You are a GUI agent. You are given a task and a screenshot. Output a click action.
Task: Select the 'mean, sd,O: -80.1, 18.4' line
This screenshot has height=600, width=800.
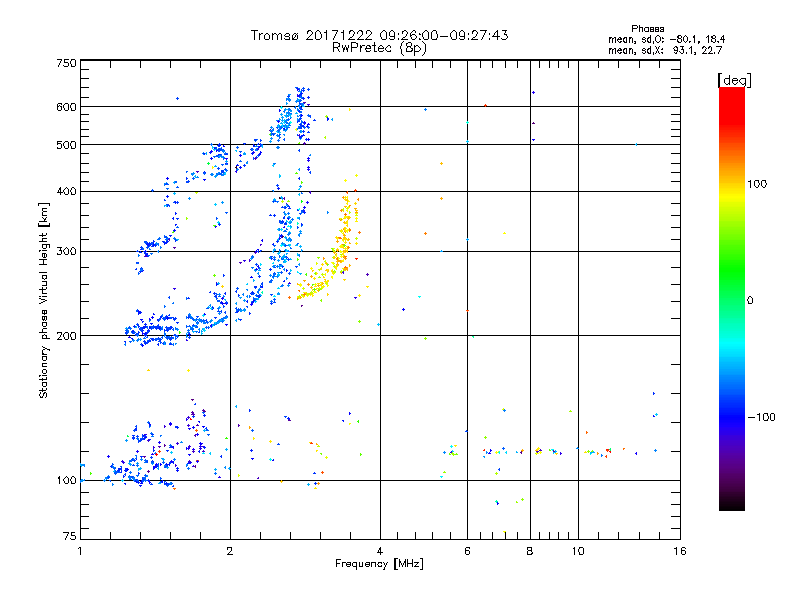(666, 39)
